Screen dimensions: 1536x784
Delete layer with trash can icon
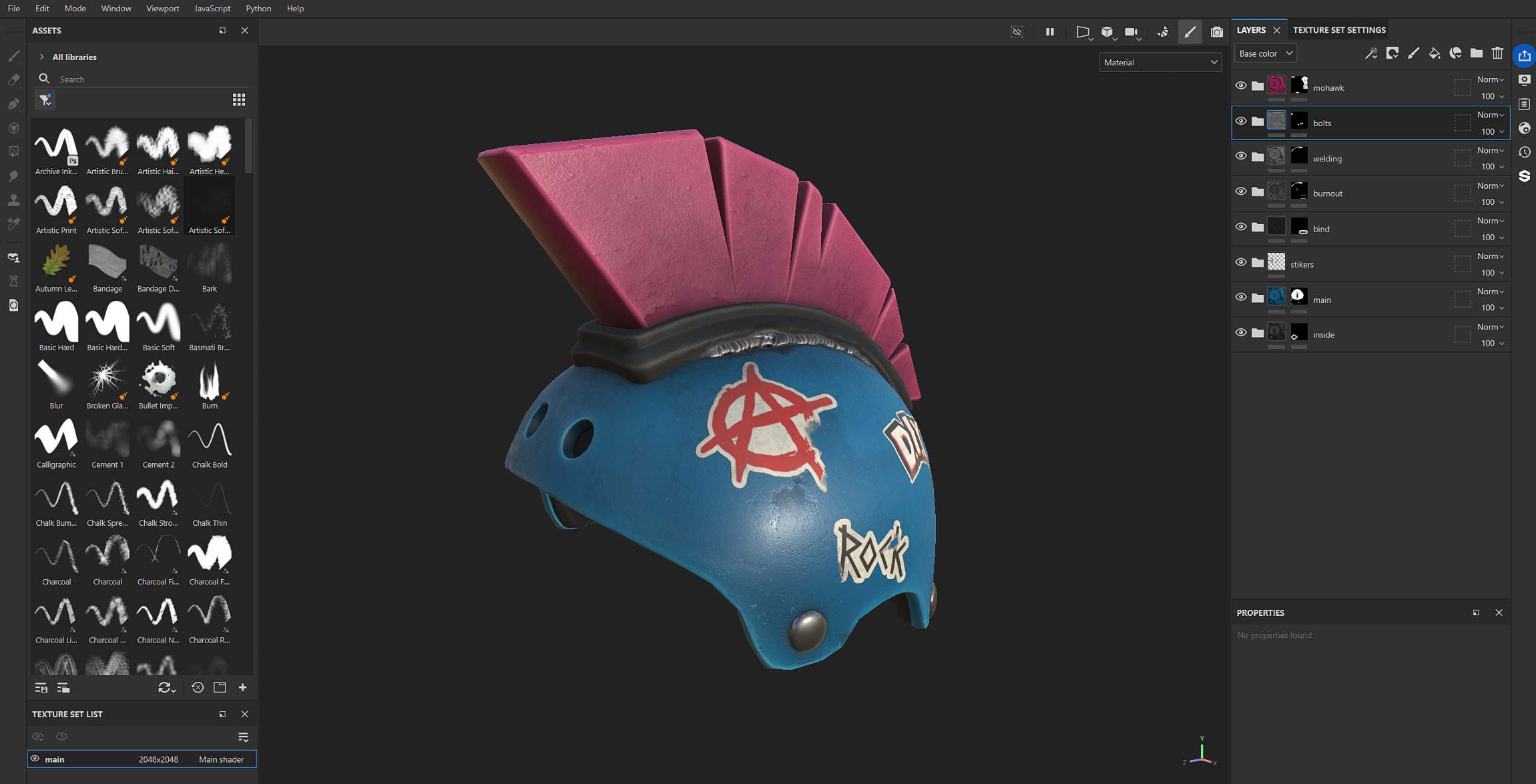click(x=1497, y=53)
